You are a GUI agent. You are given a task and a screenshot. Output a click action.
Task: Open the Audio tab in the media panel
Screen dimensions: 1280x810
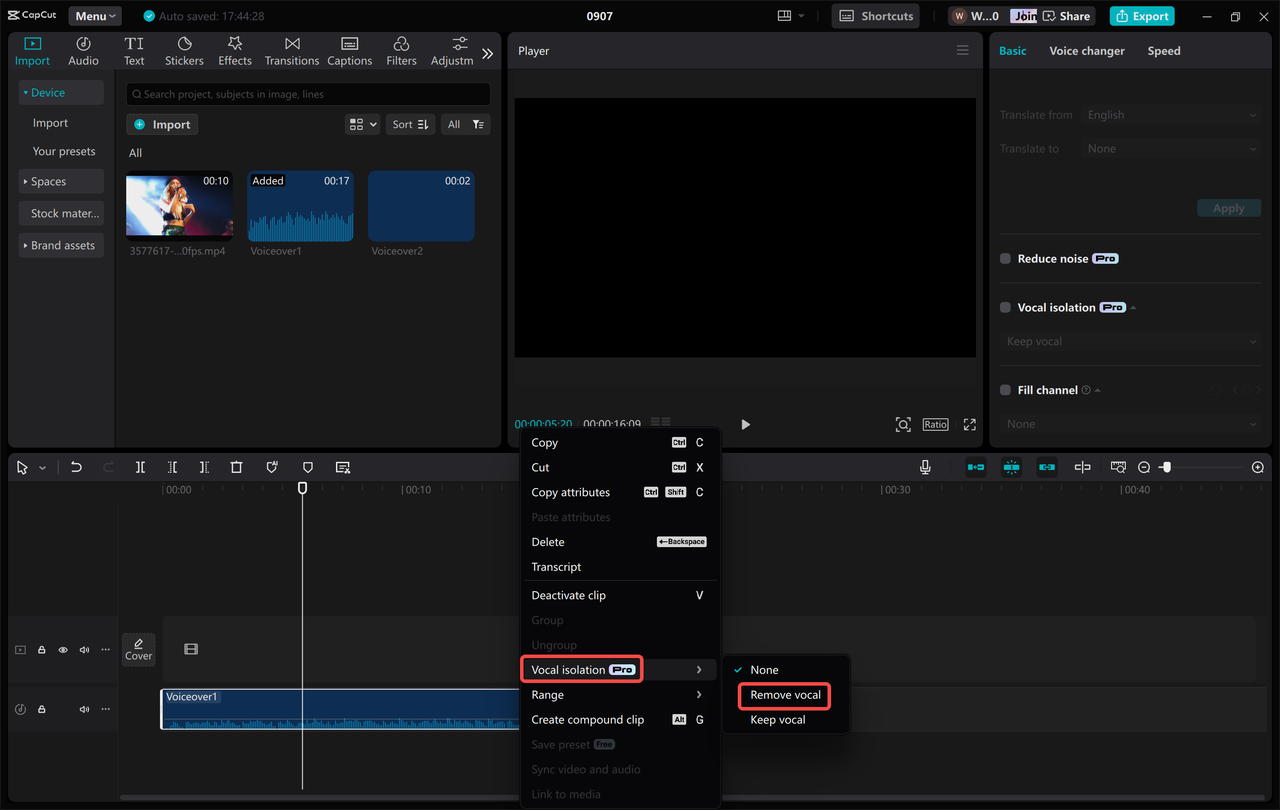point(83,51)
